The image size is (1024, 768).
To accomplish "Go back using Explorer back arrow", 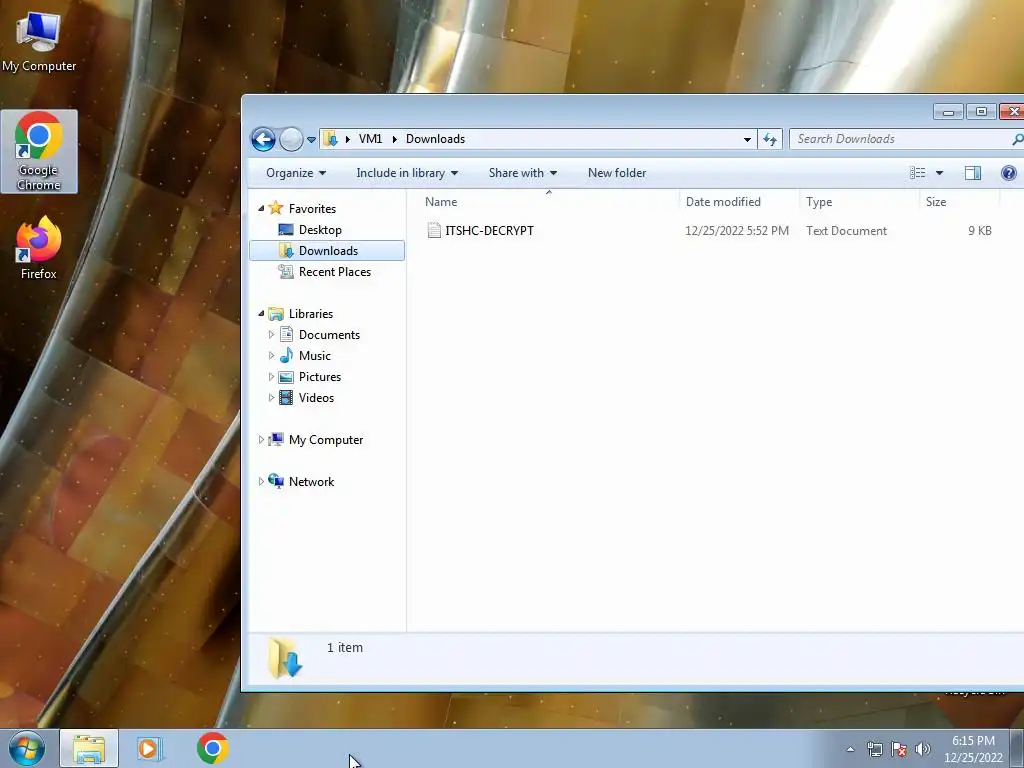I will pos(263,139).
